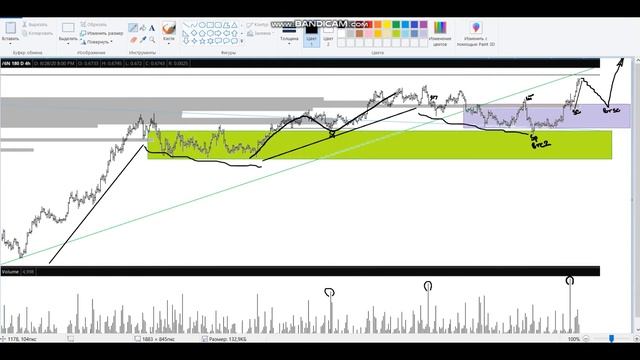Activate Color 1 (Цвет 1) button

(x=311, y=35)
